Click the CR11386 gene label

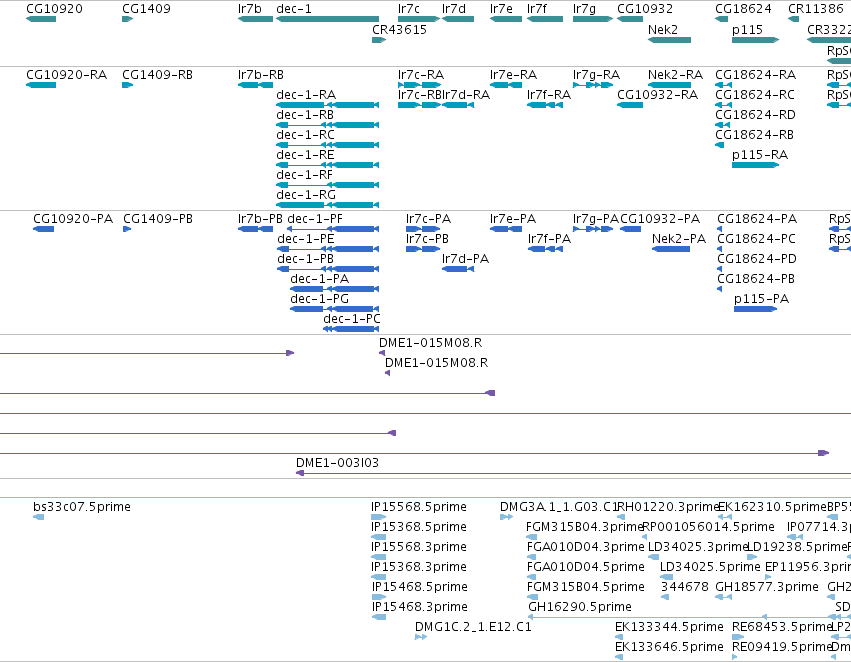tap(816, 9)
